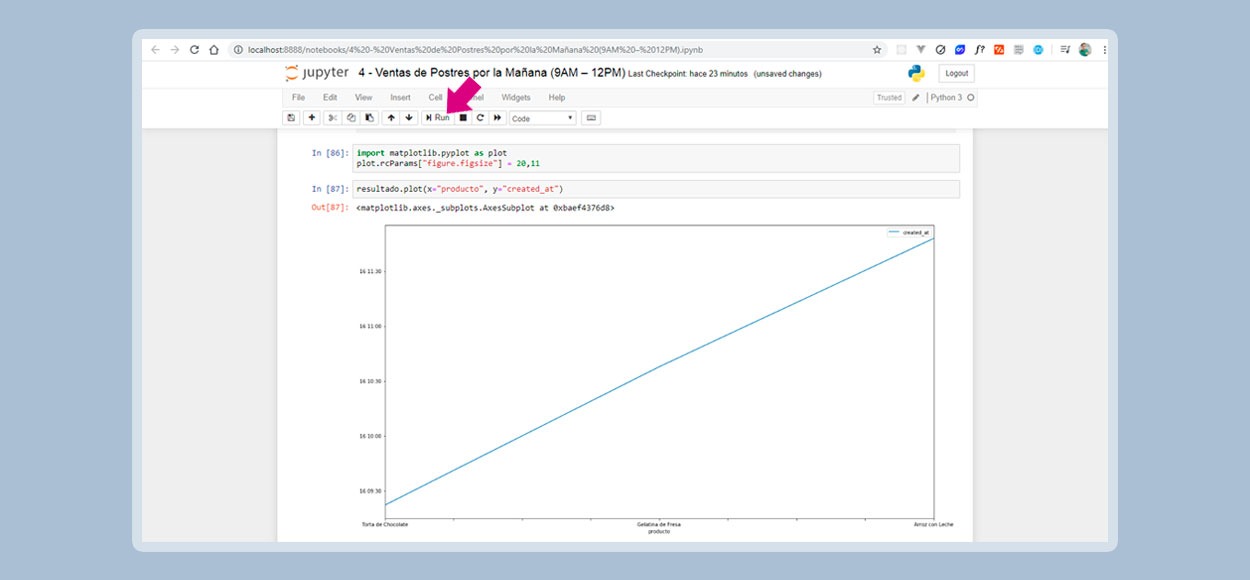The width and height of the screenshot is (1250, 580).
Task: Open the File menu
Action: coord(298,98)
